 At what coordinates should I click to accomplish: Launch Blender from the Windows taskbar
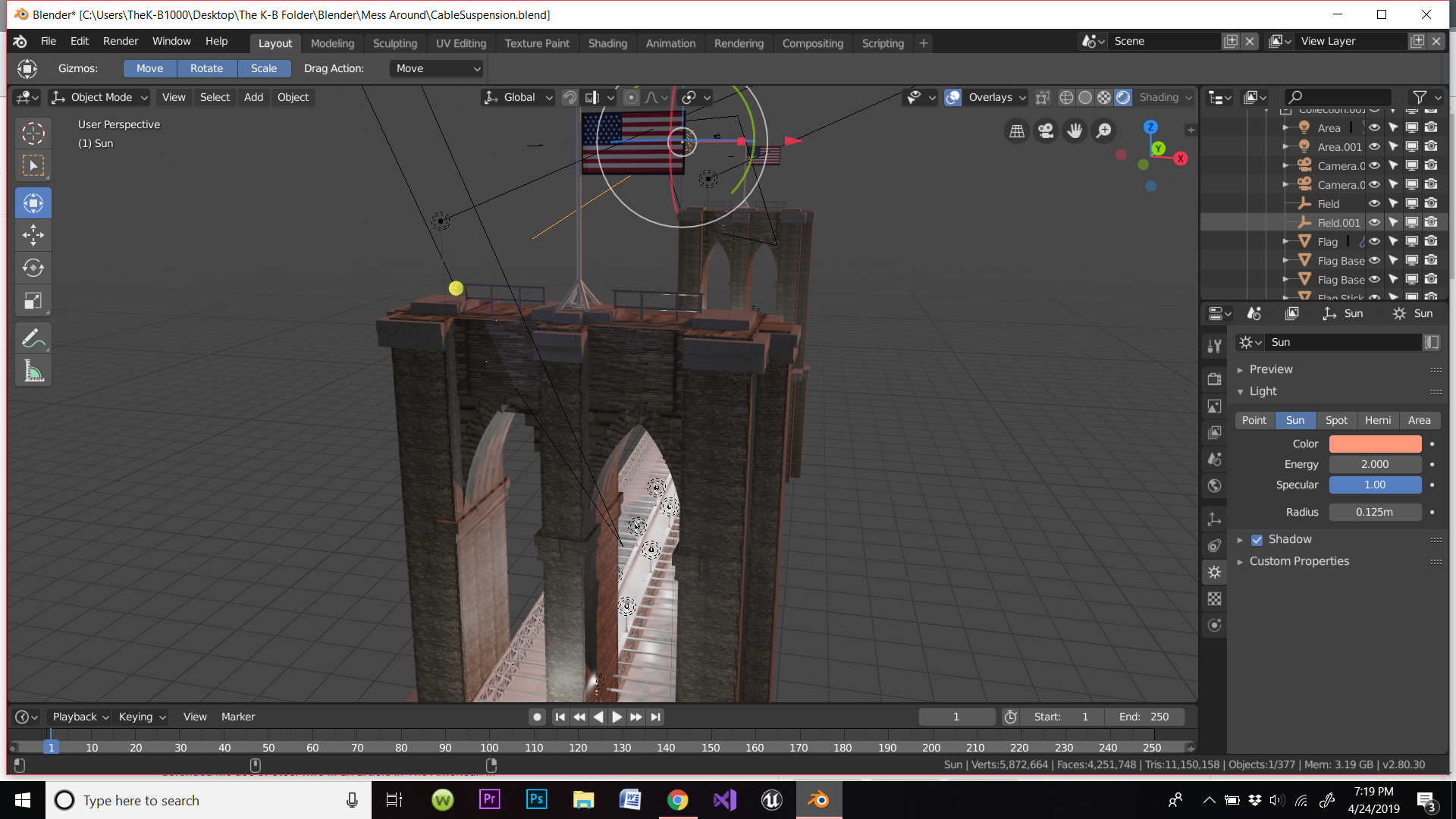pos(818,800)
